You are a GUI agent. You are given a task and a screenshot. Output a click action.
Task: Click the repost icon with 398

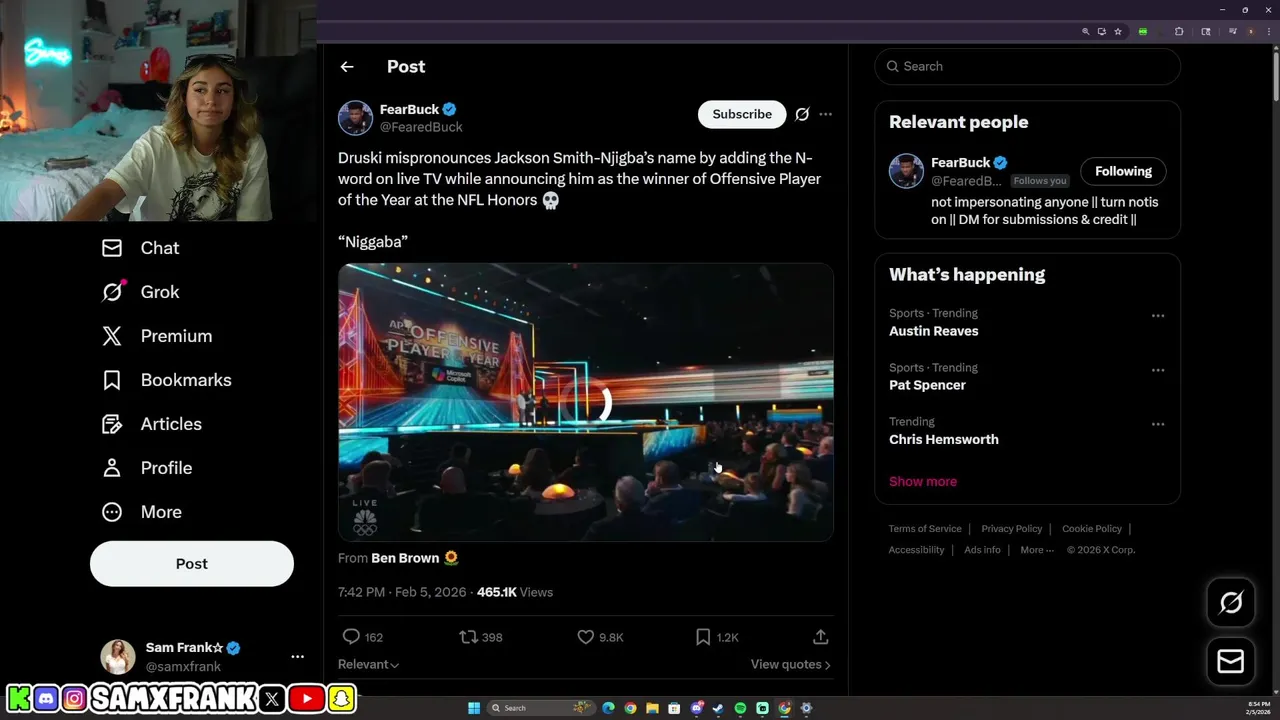(468, 637)
